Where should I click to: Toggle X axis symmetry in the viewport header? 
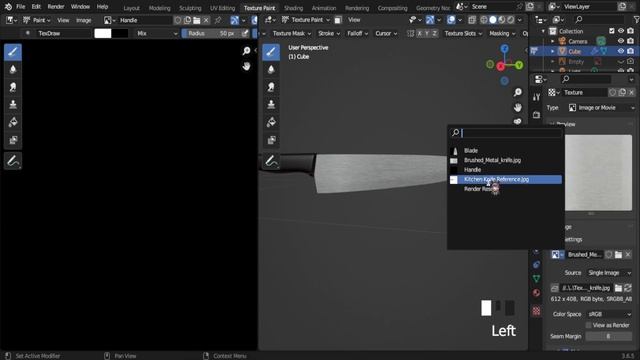[419, 33]
